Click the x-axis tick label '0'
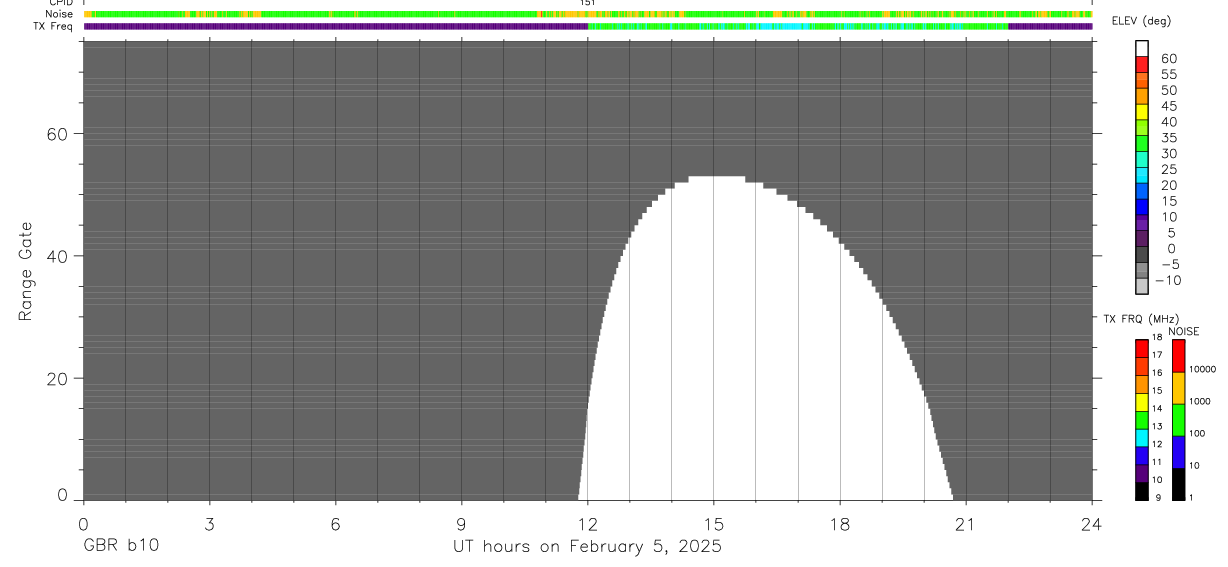This screenshot has width=1228, height=567. click(x=83, y=524)
